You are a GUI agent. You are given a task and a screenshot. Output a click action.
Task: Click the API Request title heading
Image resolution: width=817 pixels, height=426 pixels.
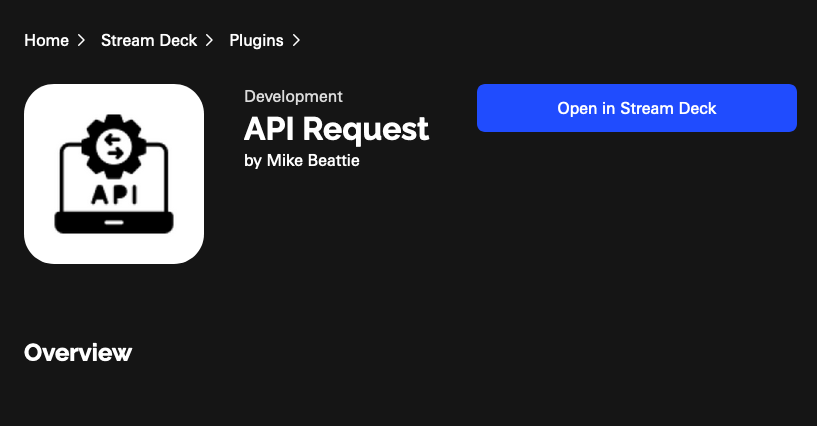[336, 129]
